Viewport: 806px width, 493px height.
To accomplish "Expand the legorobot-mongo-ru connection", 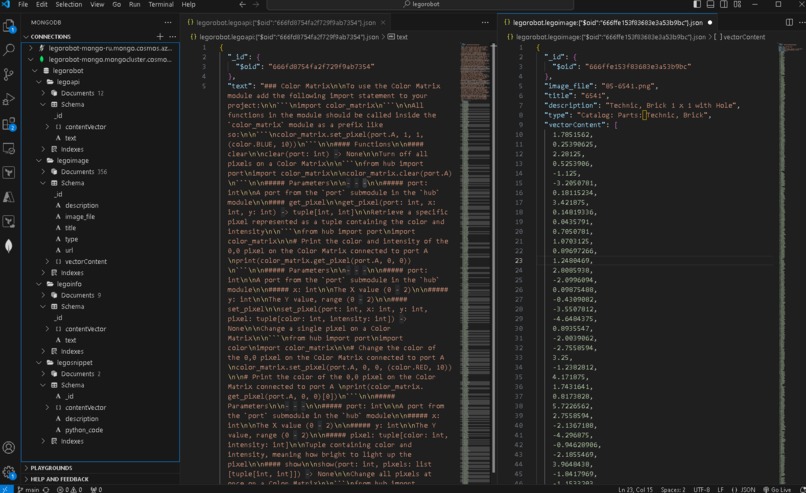I will click(31, 48).
